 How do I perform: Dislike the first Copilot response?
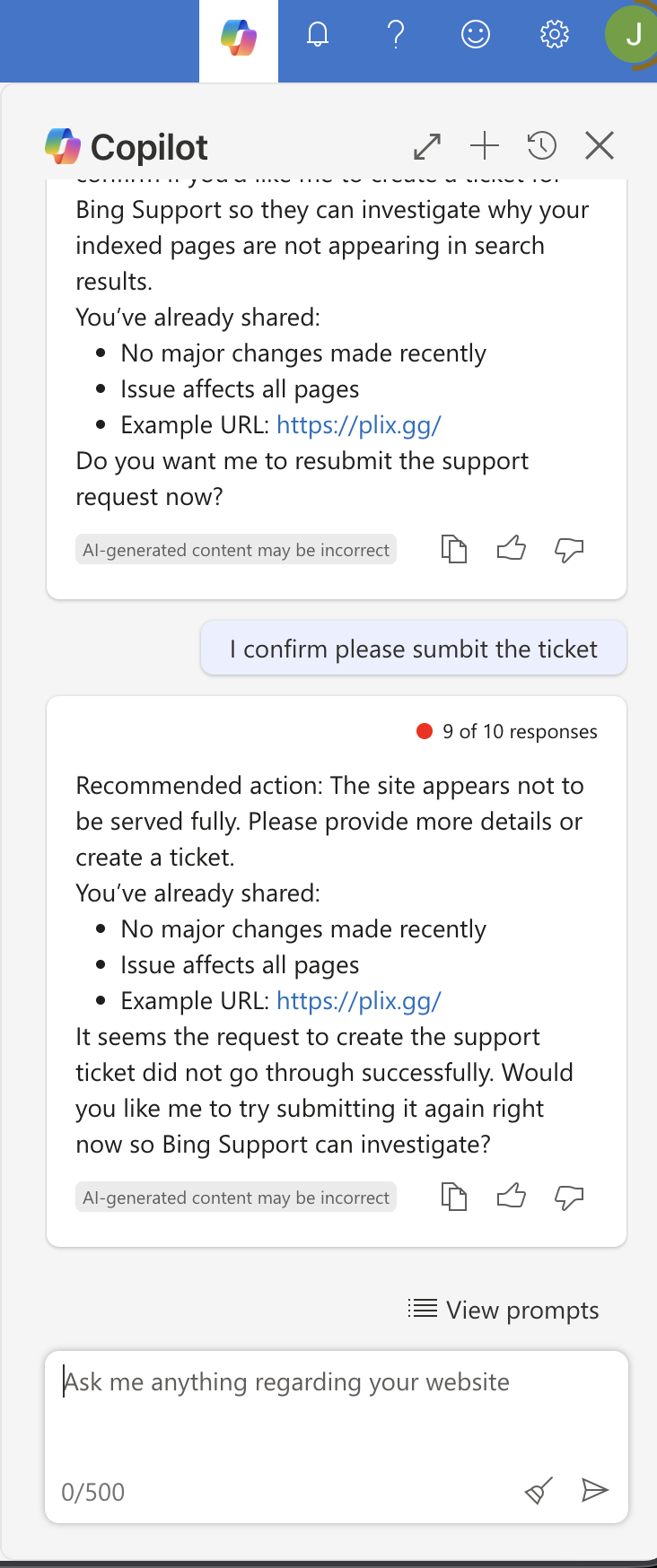tap(569, 549)
